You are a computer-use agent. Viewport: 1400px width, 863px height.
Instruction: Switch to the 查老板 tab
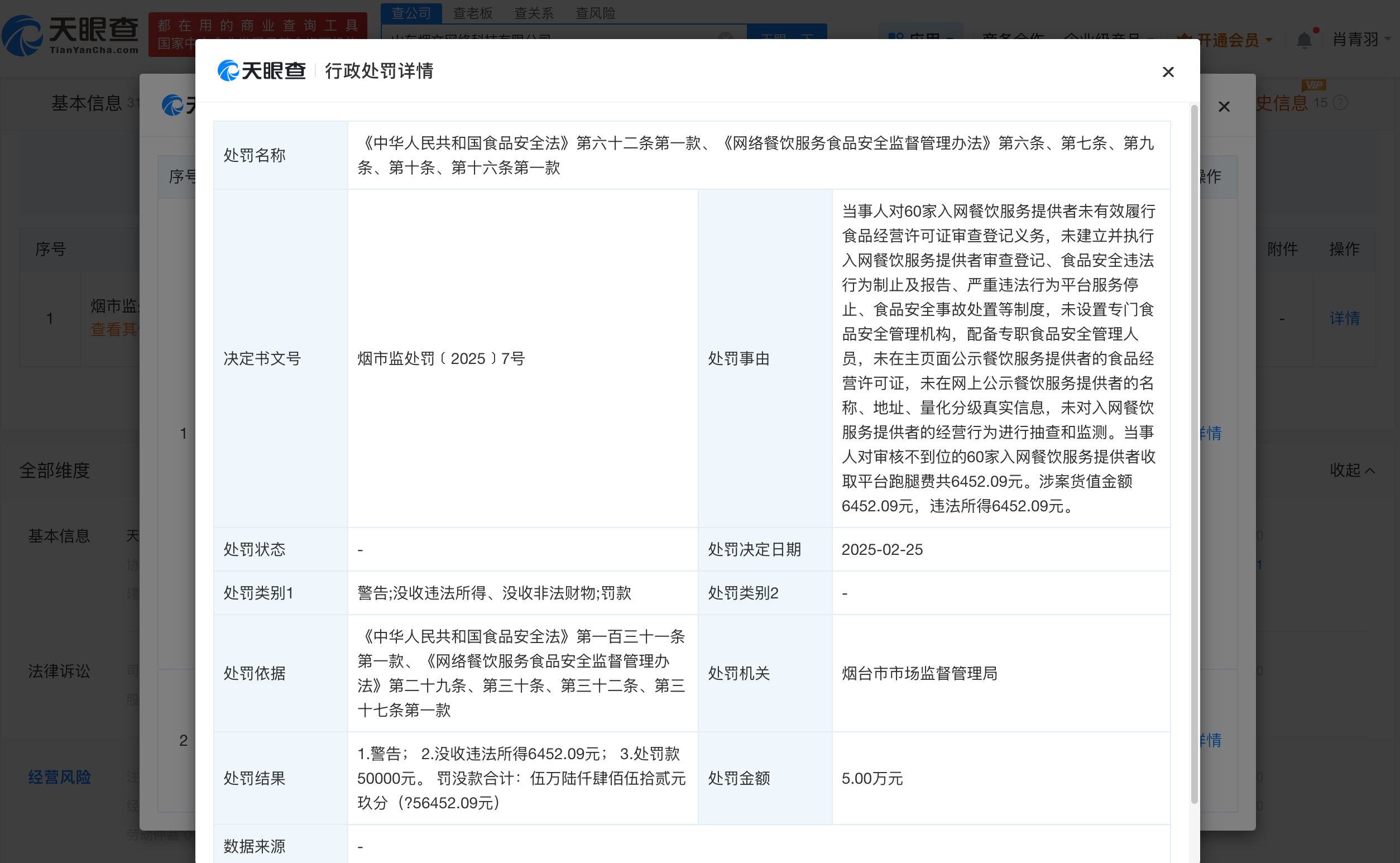pyautogui.click(x=473, y=12)
